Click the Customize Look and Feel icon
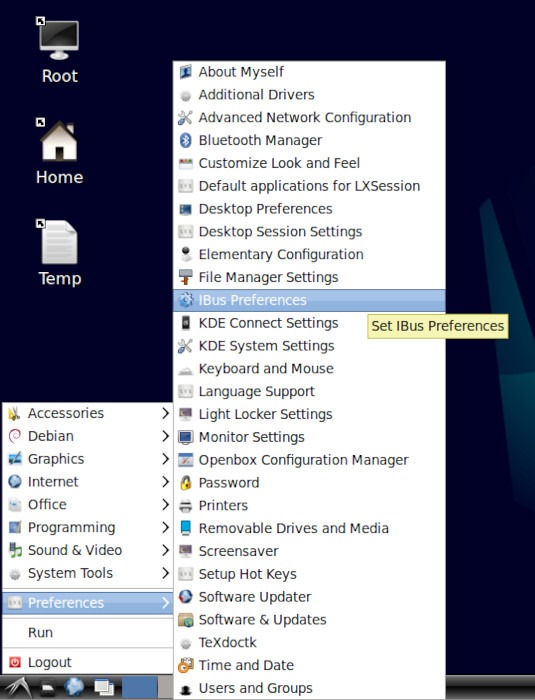The image size is (535, 700). pos(185,163)
